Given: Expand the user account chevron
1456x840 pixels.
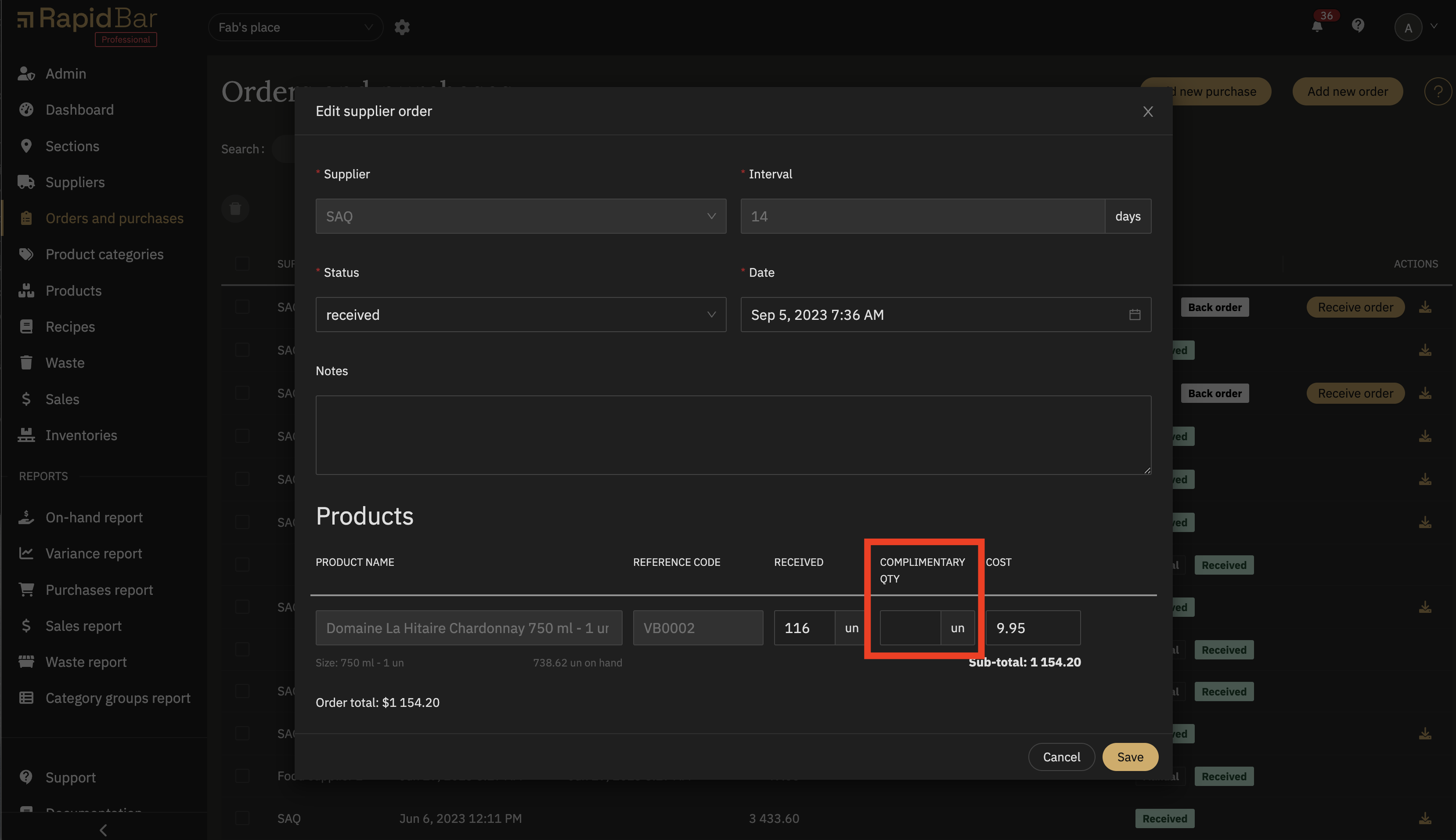Looking at the screenshot, I should [1434, 26].
